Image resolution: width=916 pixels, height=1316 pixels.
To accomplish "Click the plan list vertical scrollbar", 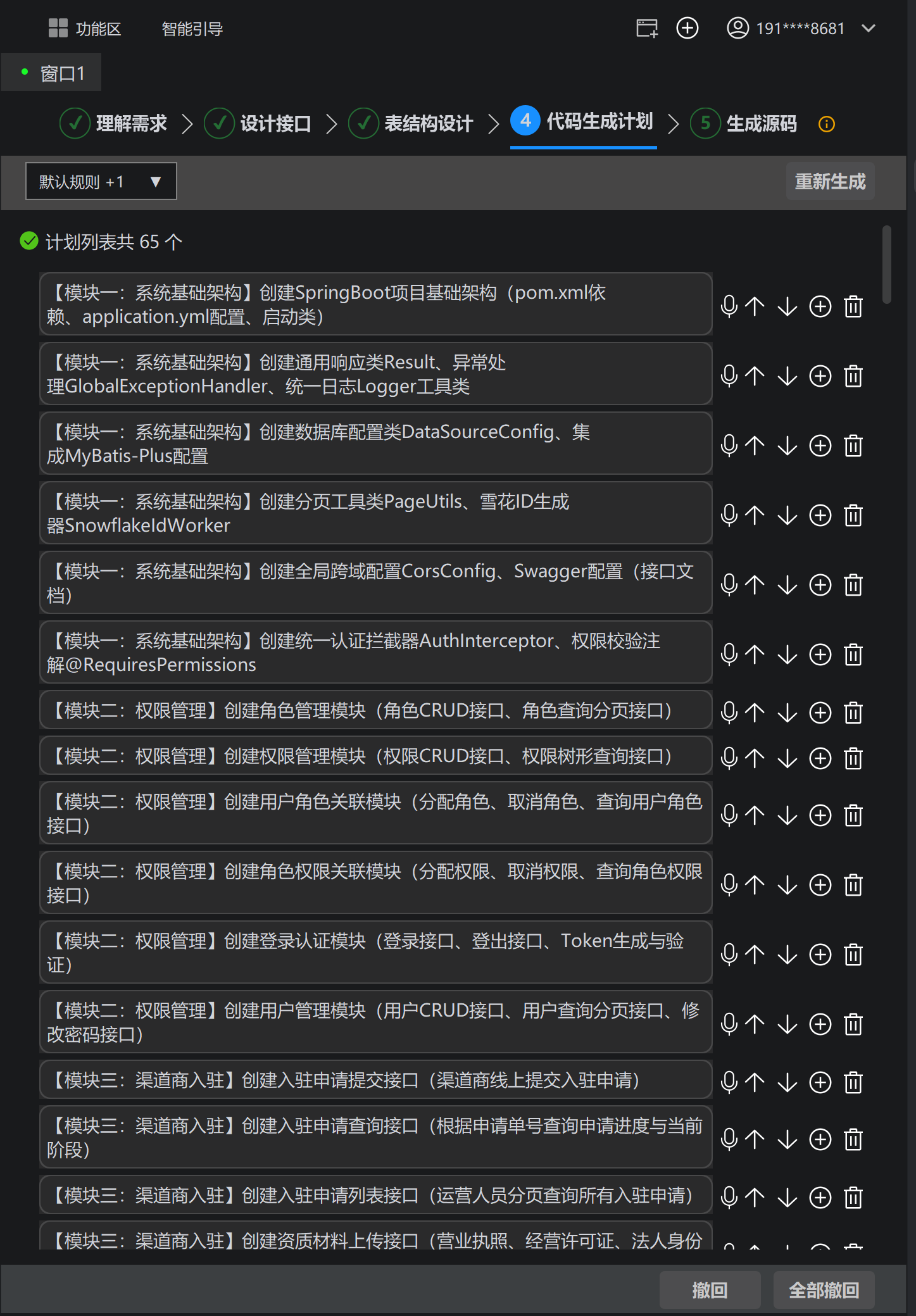I will 887,265.
